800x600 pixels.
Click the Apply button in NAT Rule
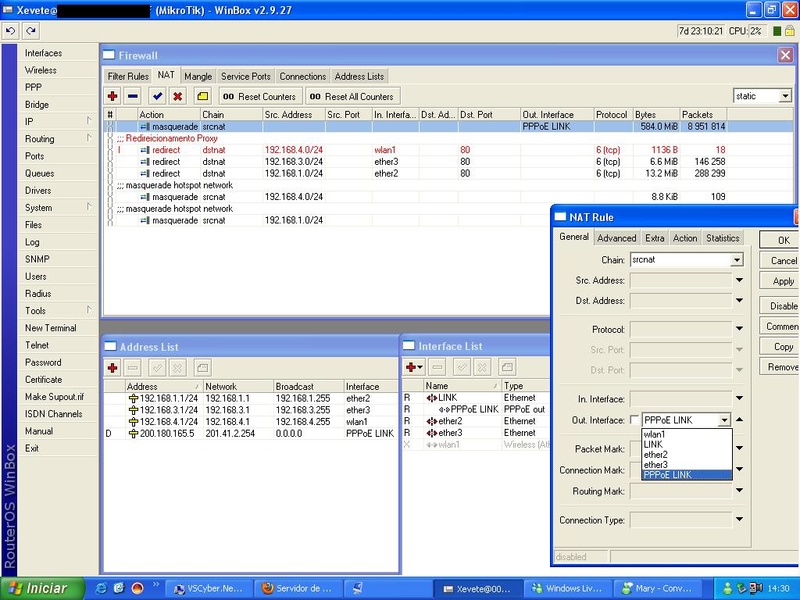[783, 282]
